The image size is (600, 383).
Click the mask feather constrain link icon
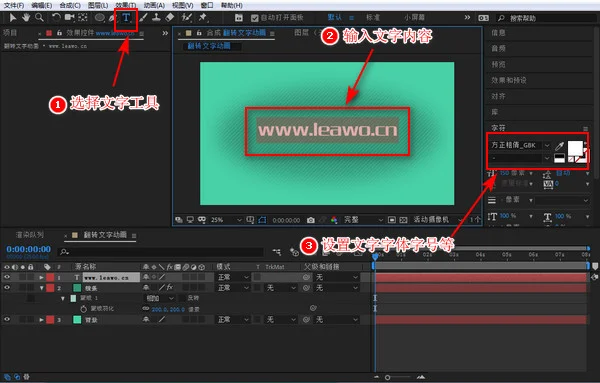[x=146, y=308]
